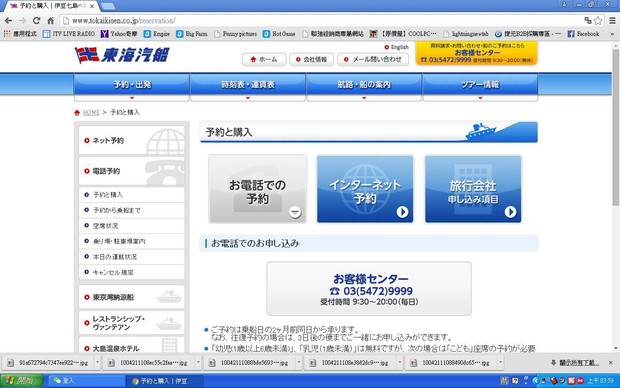The width and height of the screenshot is (620, 388).
Task: Open the Facebook bookmark
Action: coord(583,34)
